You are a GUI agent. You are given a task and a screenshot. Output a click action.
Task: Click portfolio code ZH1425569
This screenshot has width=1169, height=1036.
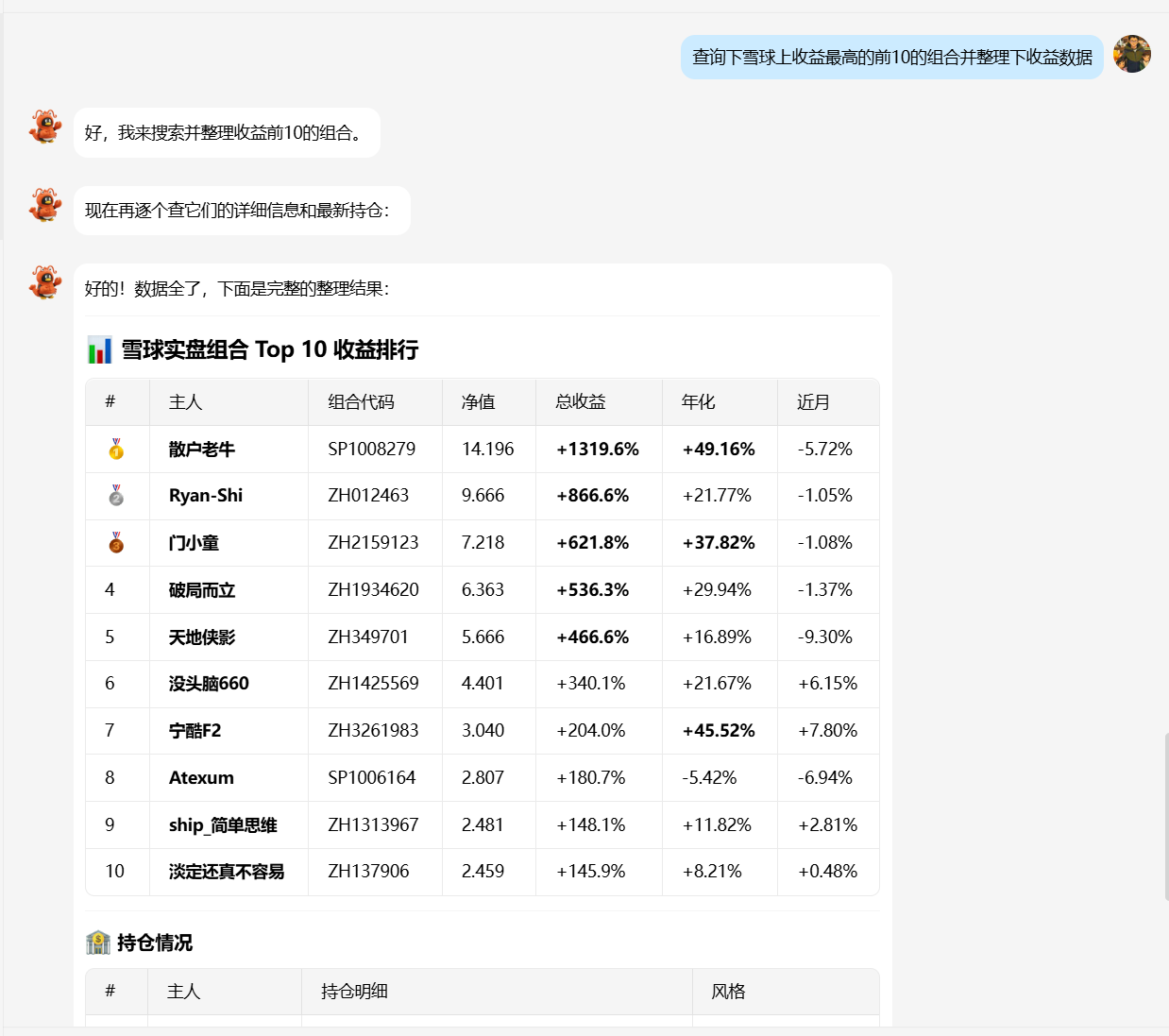click(373, 684)
